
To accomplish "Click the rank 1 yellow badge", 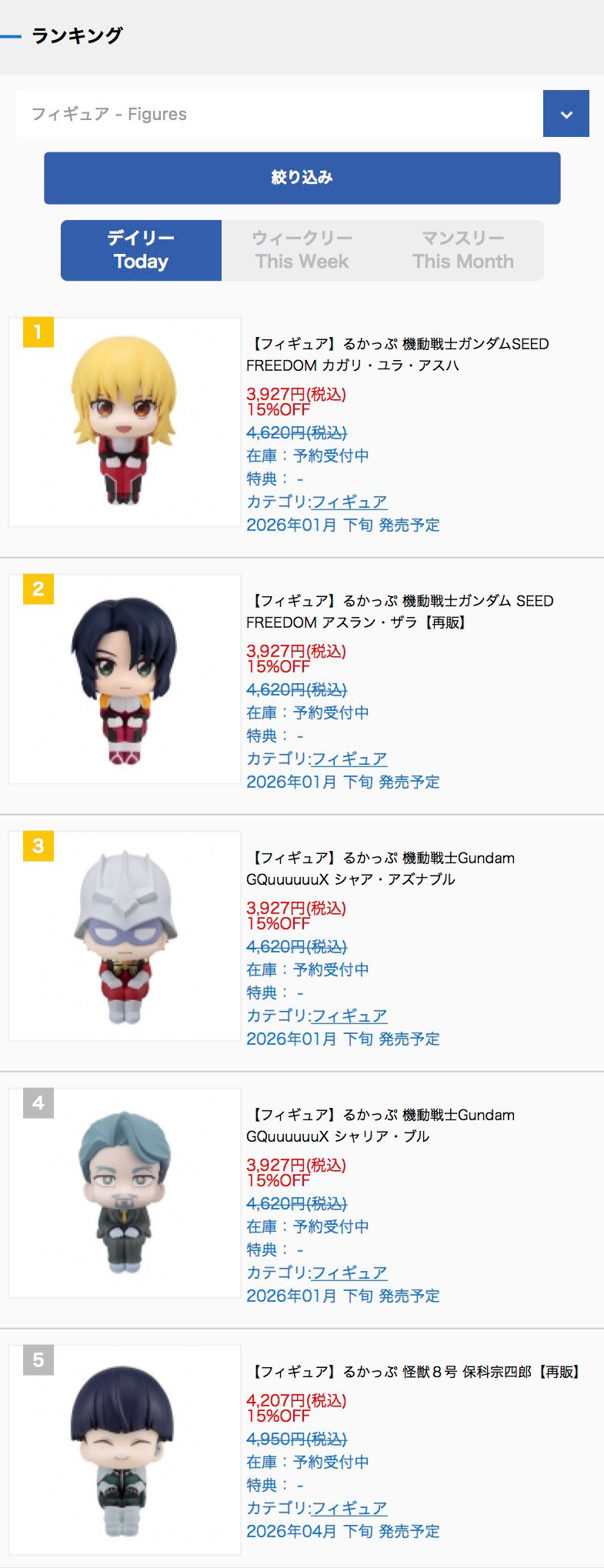I will tap(38, 332).
